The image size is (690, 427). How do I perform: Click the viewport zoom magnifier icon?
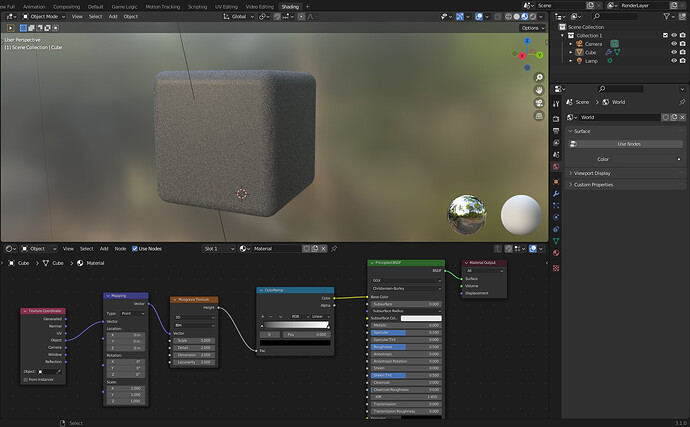[539, 77]
